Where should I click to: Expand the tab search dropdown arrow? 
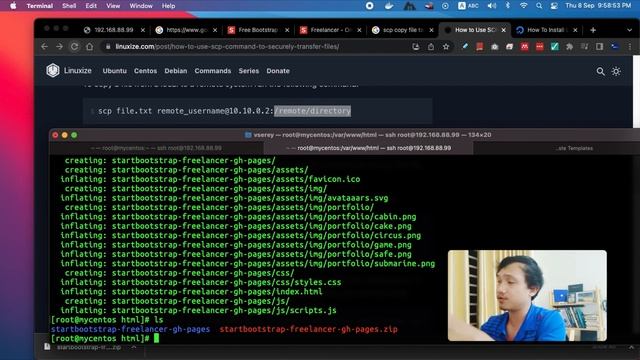coord(629,30)
